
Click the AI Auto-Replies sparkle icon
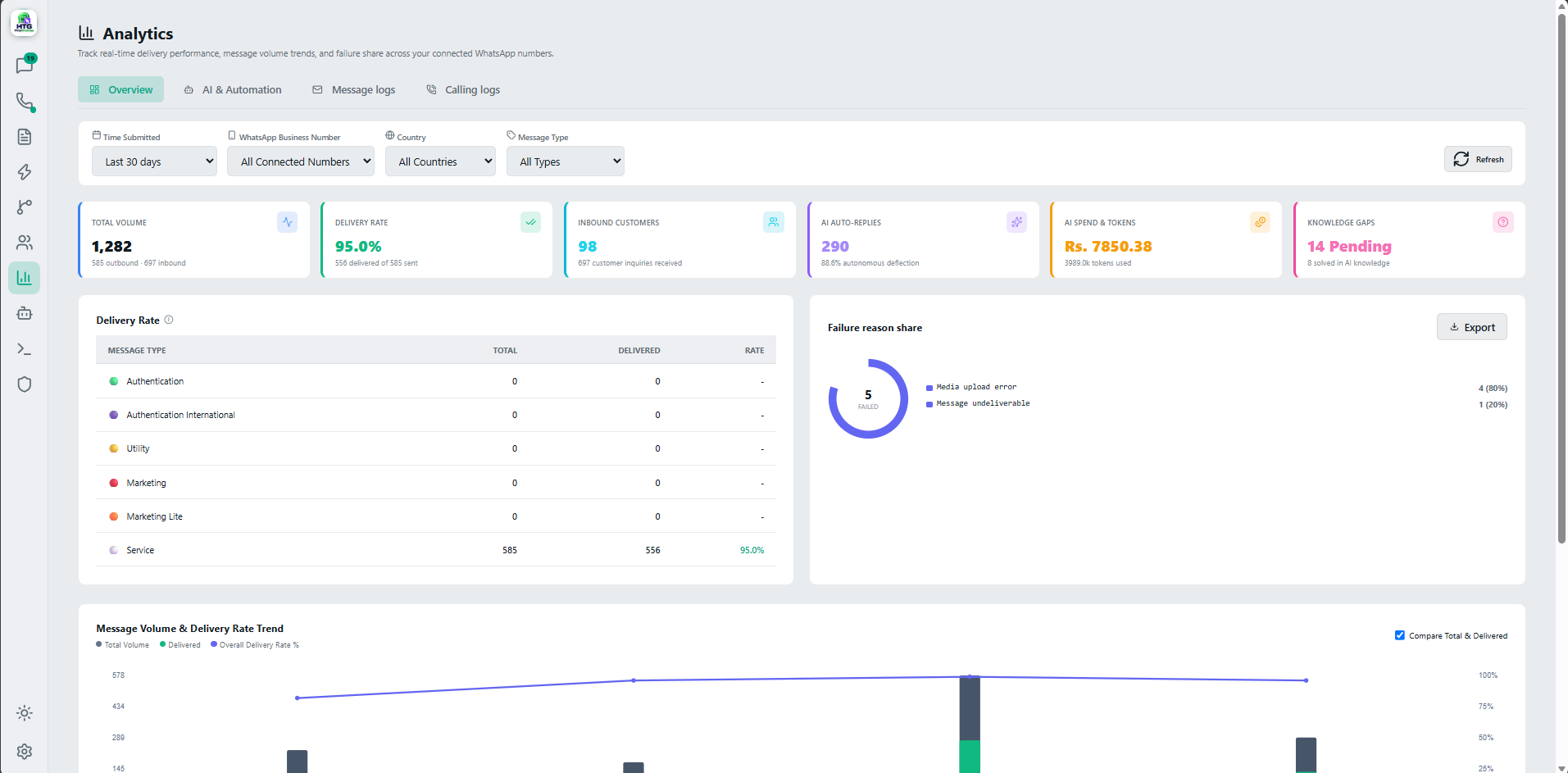pyautogui.click(x=1016, y=222)
